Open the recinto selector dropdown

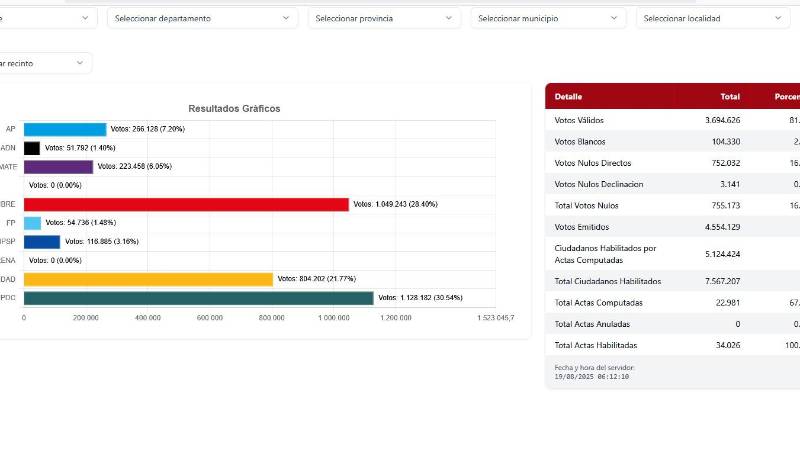tap(45, 63)
